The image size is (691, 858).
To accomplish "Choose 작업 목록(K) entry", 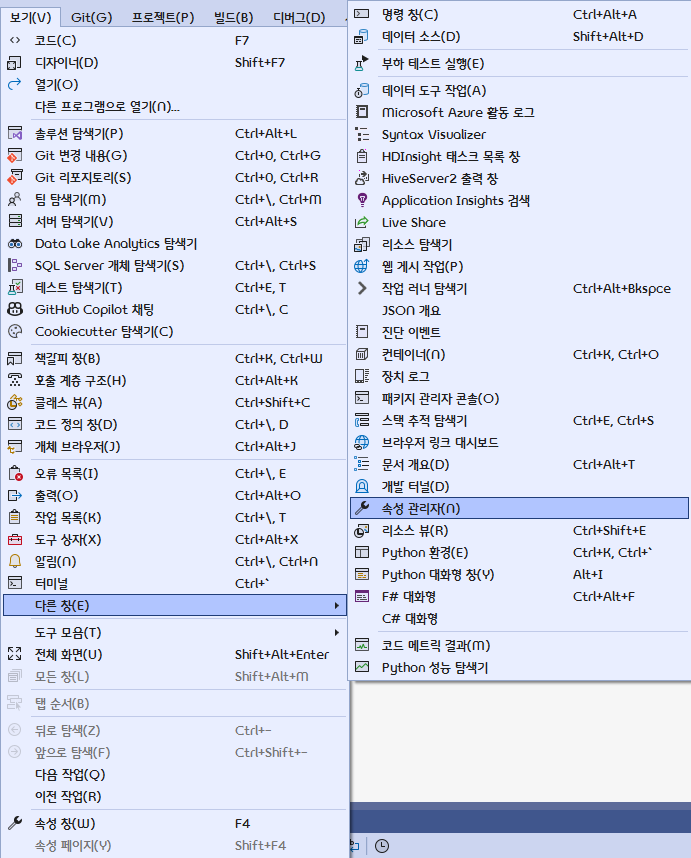I will click(175, 518).
